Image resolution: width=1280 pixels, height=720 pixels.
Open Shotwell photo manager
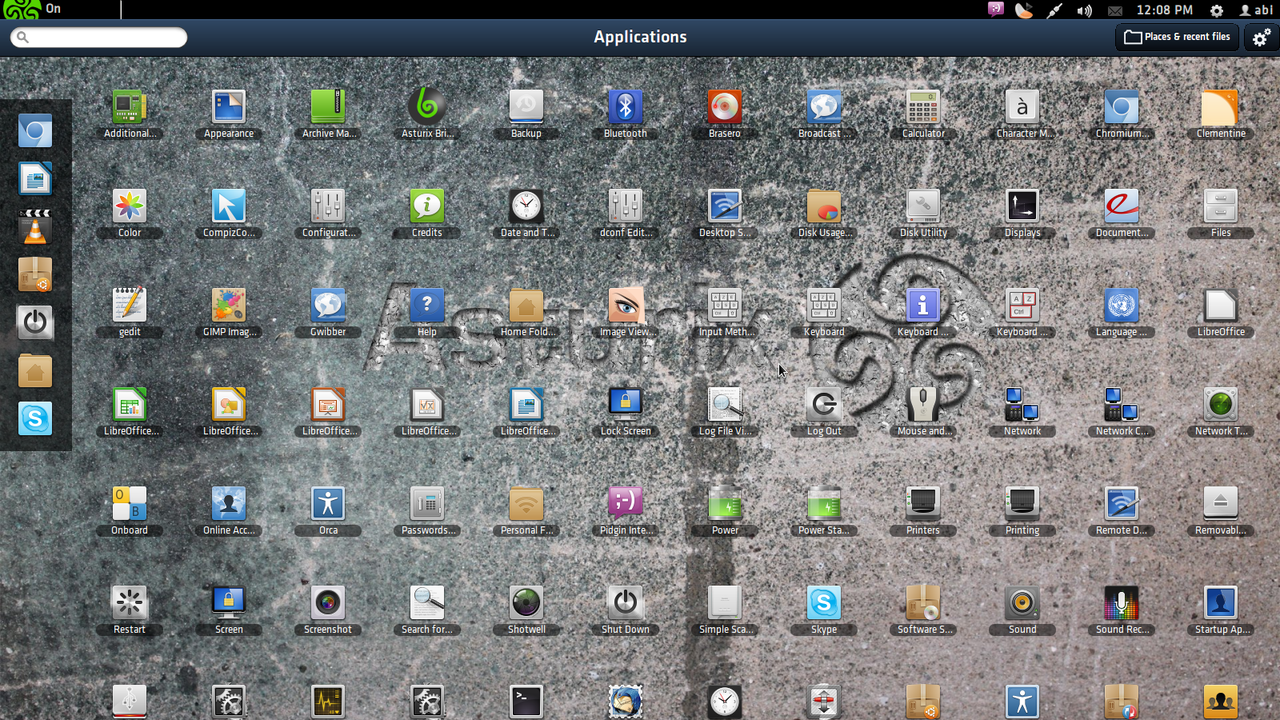tap(526, 602)
